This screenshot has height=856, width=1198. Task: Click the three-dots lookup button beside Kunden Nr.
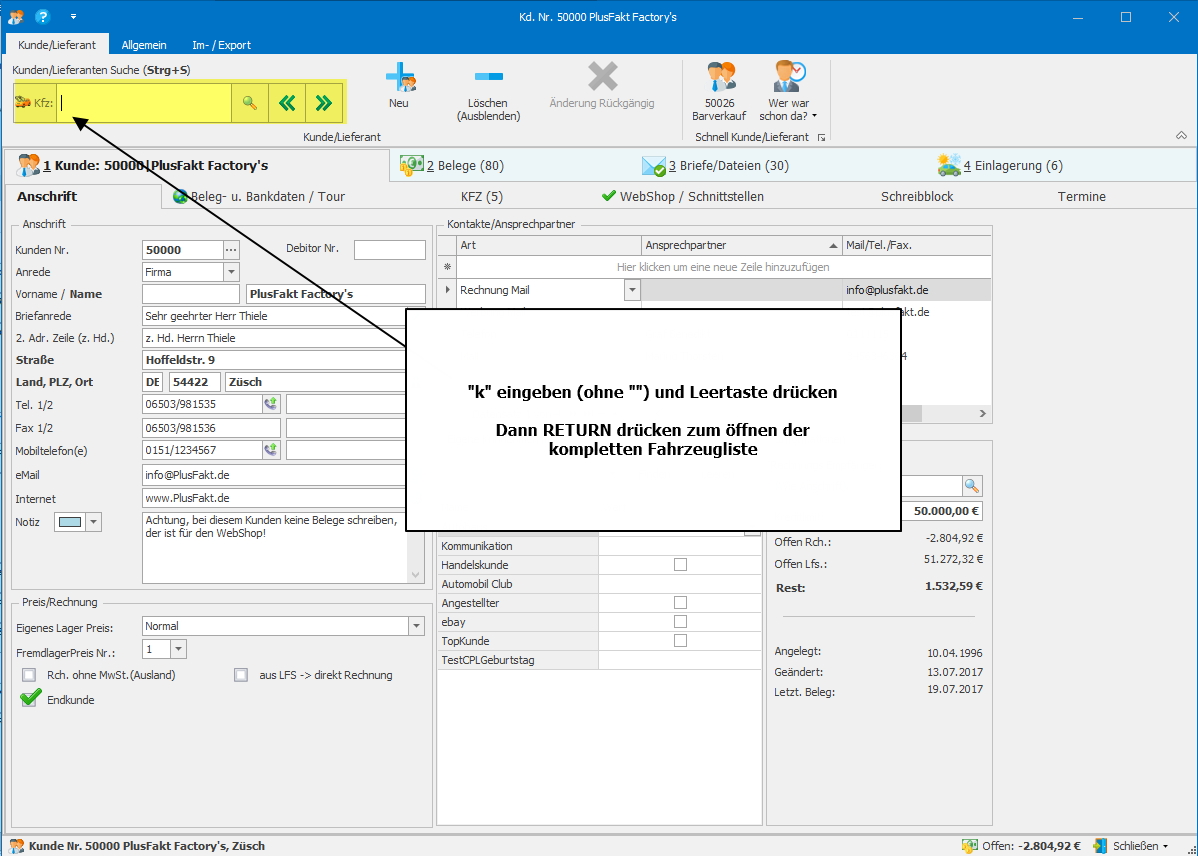pyautogui.click(x=232, y=250)
